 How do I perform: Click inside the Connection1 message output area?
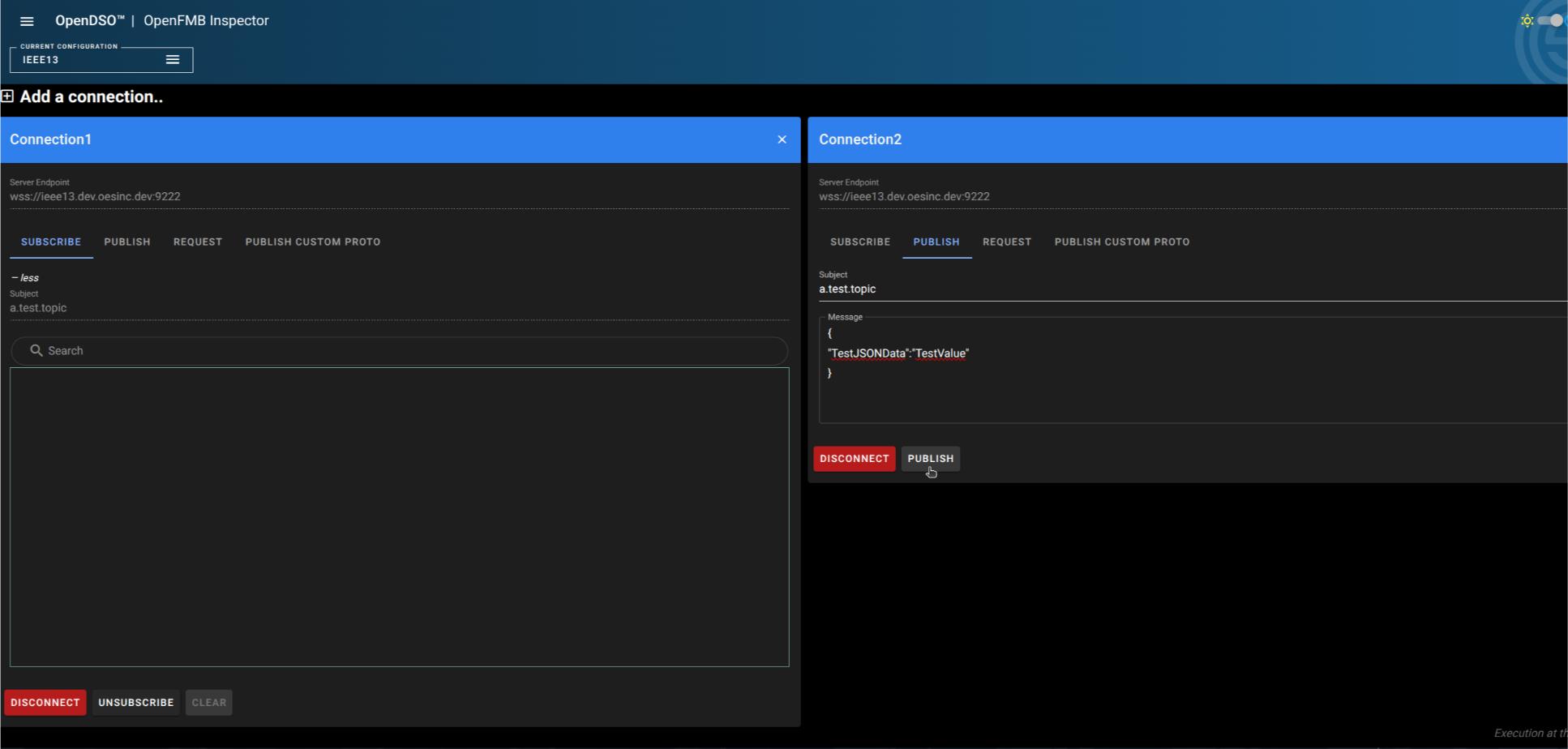399,517
